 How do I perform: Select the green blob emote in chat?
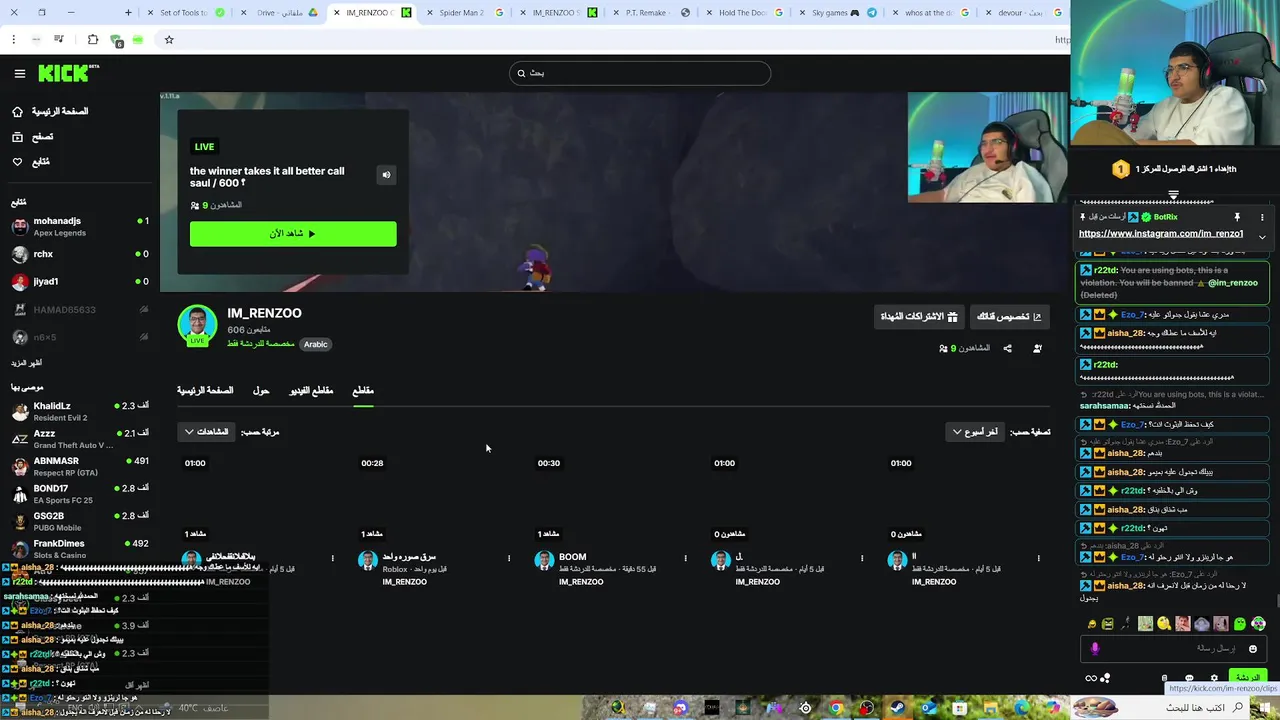(x=1240, y=624)
